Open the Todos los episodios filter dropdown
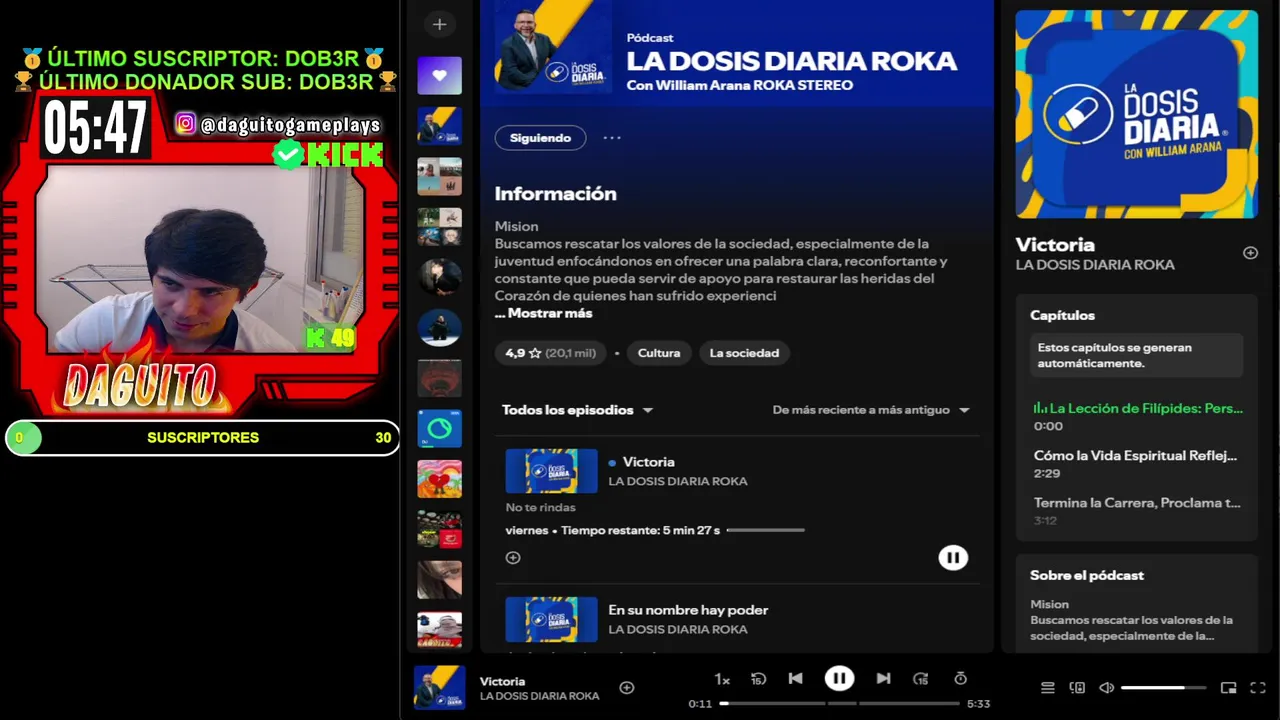 (577, 410)
